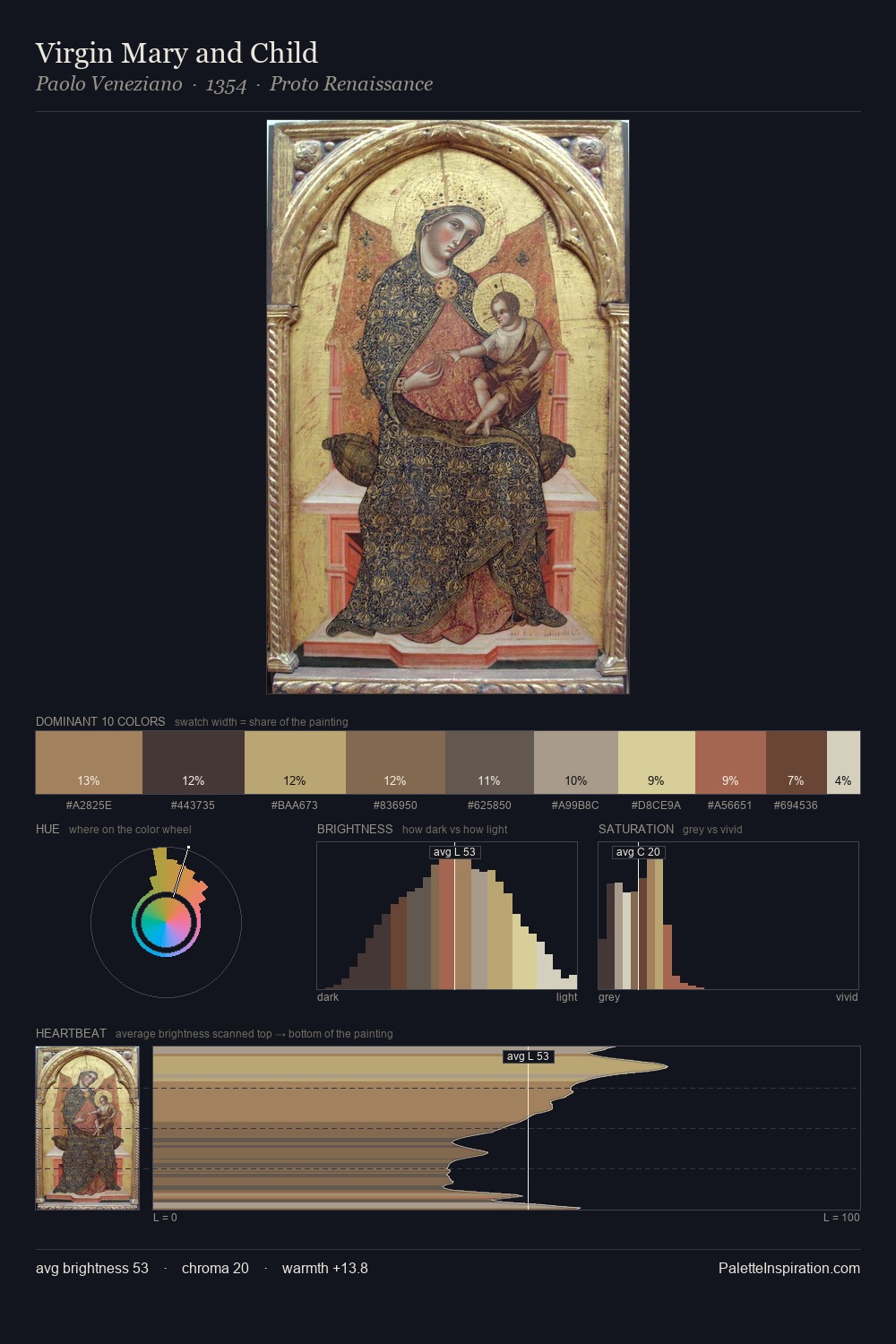Click the warmth +13.8 footer text
Image resolution: width=896 pixels, height=1344 pixels.
[x=325, y=1268]
